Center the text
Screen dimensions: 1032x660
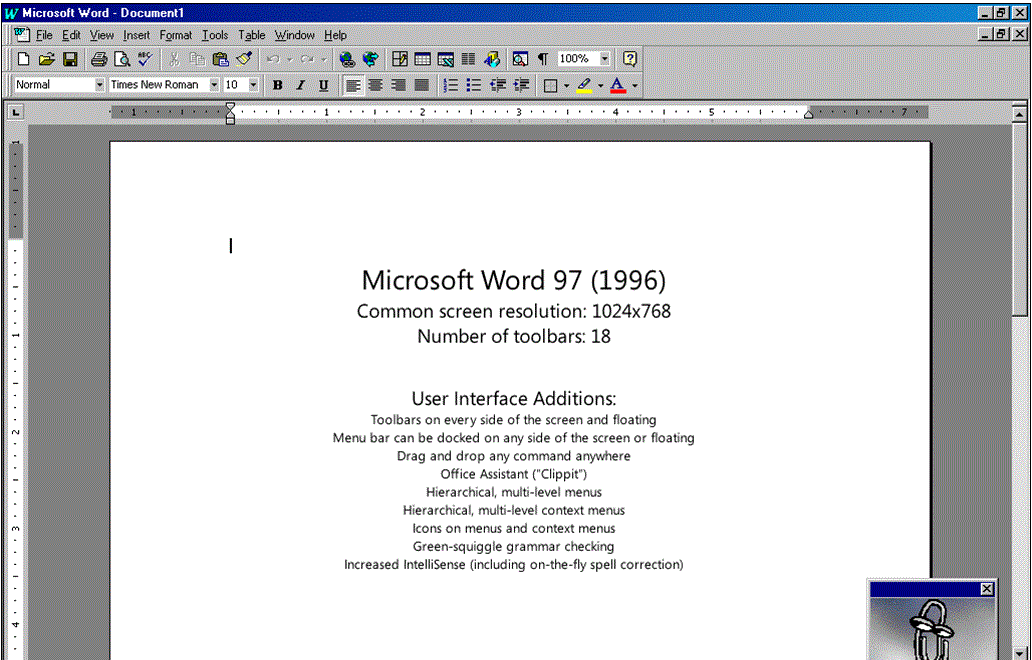(376, 85)
